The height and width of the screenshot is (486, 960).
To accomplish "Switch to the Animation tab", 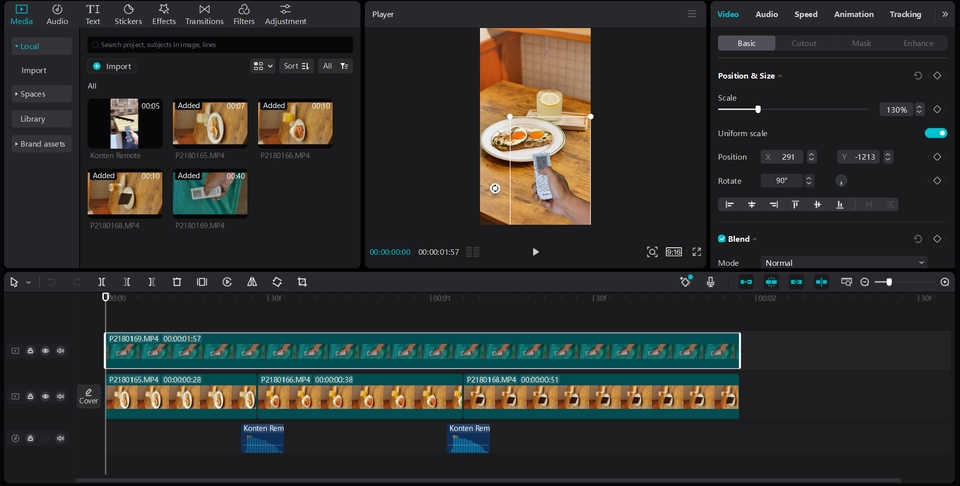I will (x=853, y=14).
